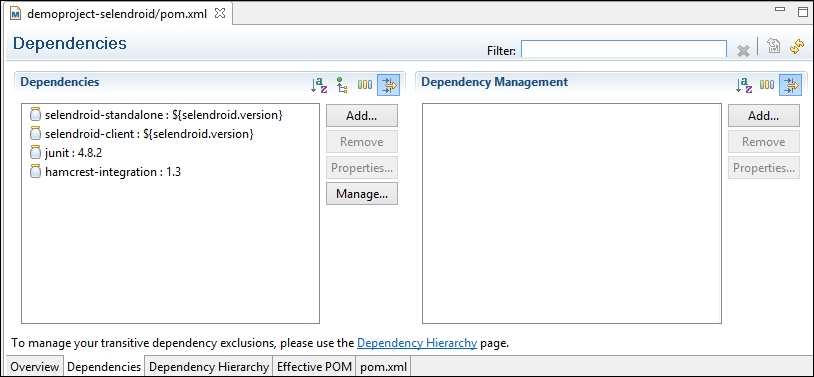The image size is (814, 377).
Task: Toggle show GroupId icon in Dependency Management
Action: click(x=767, y=85)
